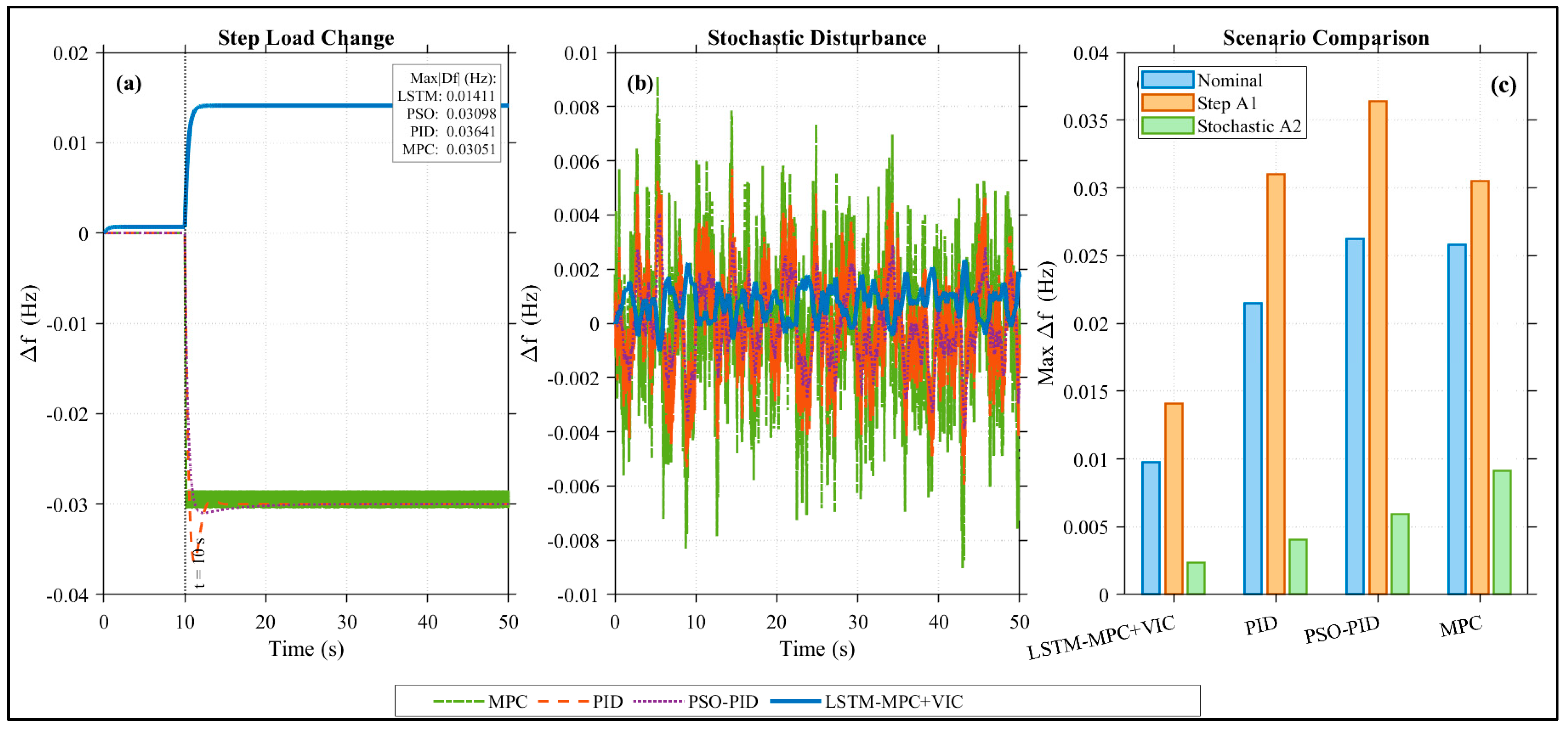Click the '0.035' y-axis tick in Scenario Comparison
This screenshot has width=1568, height=730.
[x=1085, y=121]
